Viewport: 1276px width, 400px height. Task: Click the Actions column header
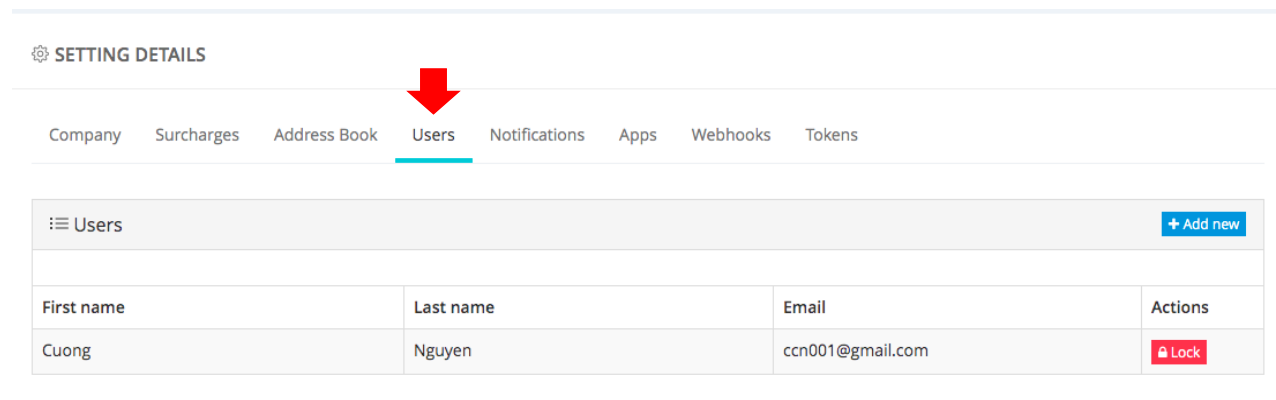coord(1179,307)
